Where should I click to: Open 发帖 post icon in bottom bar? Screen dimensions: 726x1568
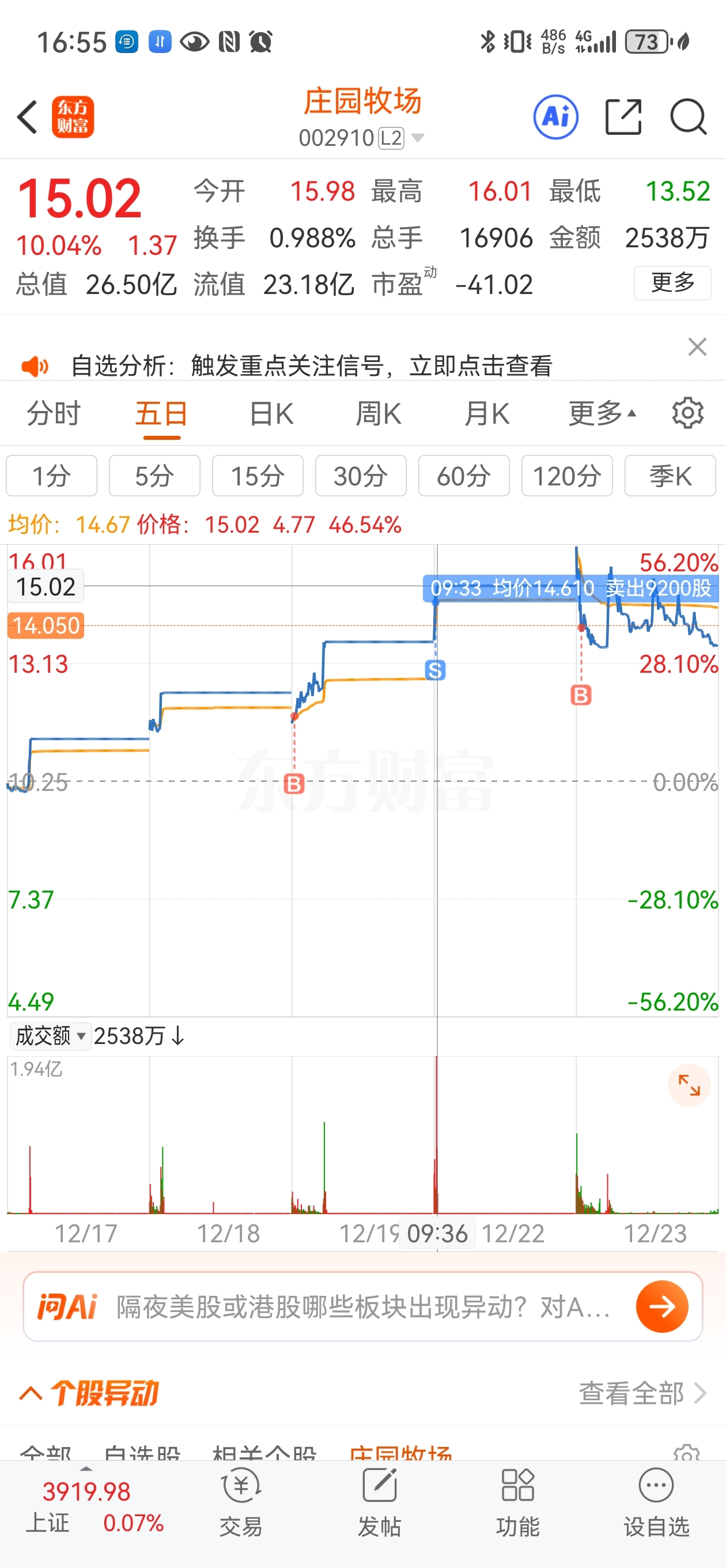pyautogui.click(x=379, y=1501)
